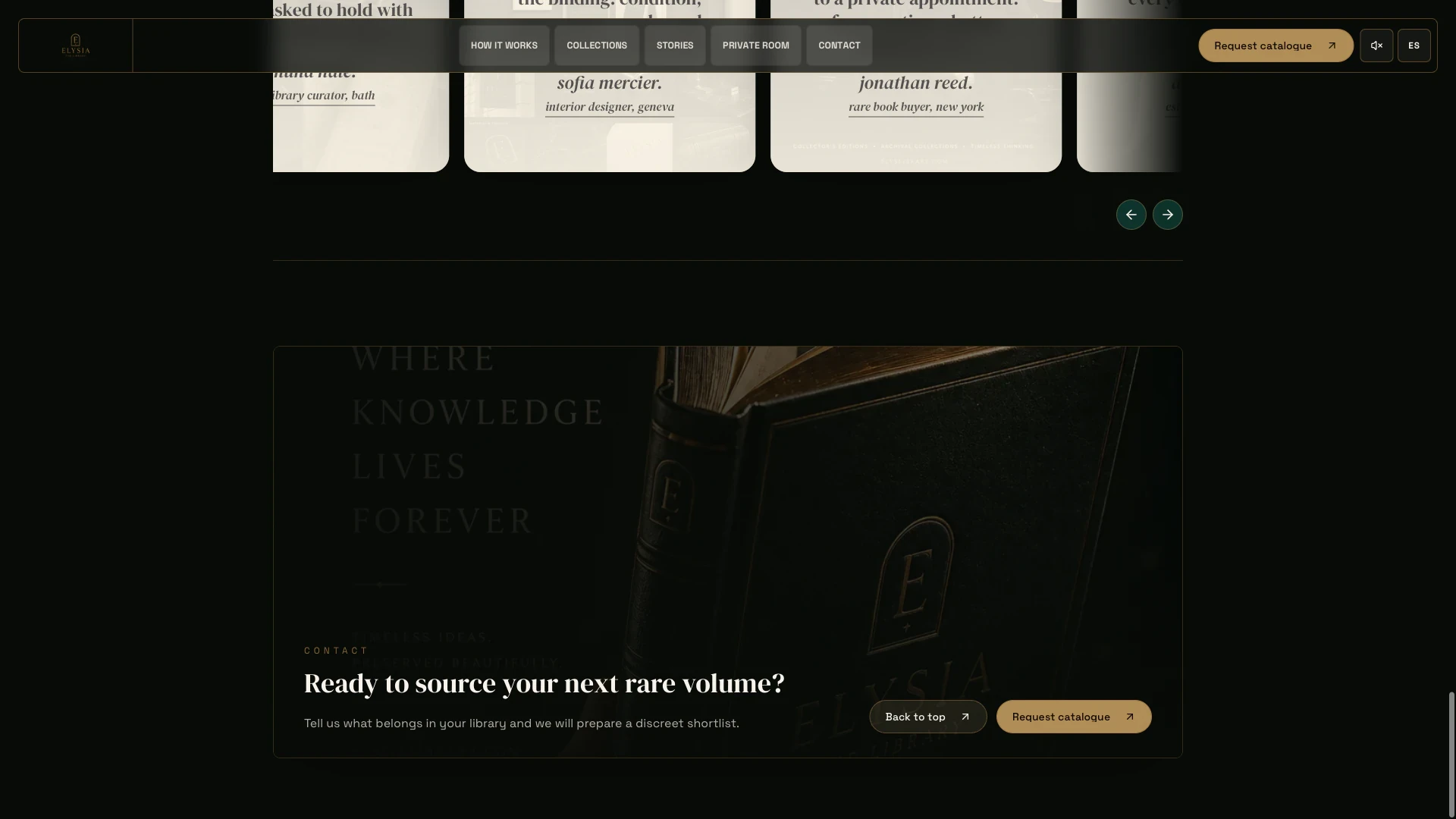Select Contact in the navigation bar
The height and width of the screenshot is (819, 1456).
pyautogui.click(x=839, y=45)
